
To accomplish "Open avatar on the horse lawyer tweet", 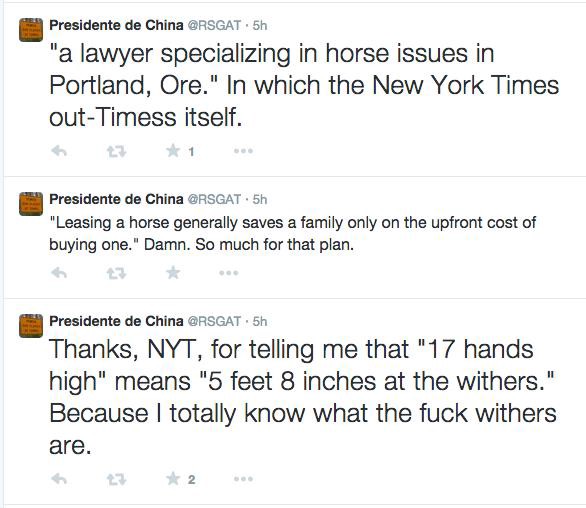I will click(31, 30).
